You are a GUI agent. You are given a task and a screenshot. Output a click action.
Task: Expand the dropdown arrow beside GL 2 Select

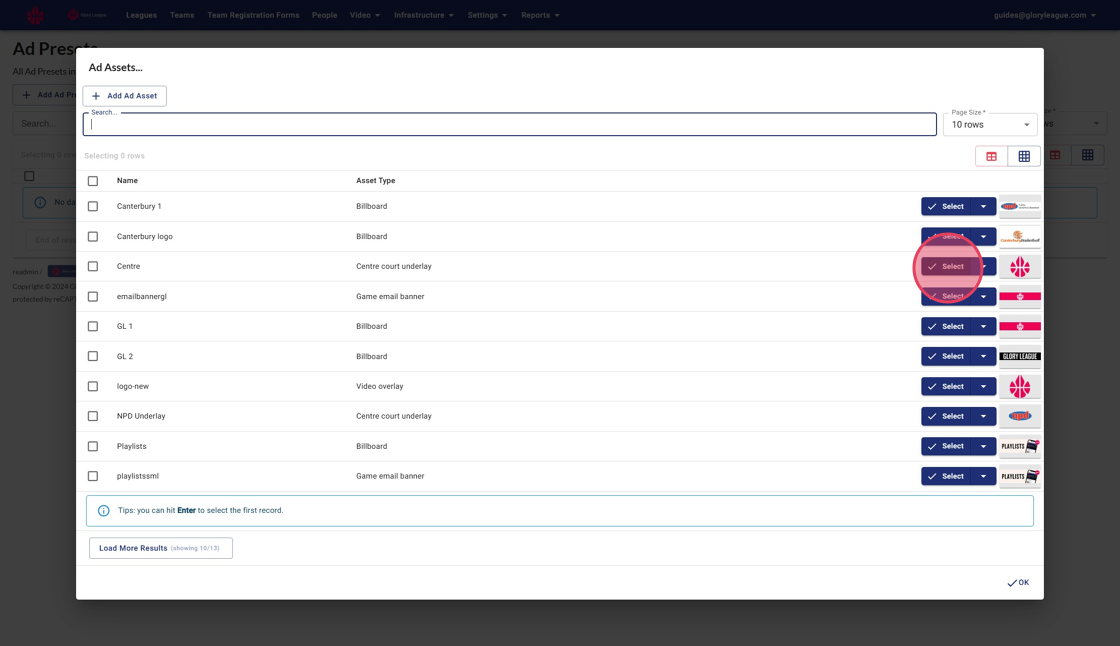[984, 357]
